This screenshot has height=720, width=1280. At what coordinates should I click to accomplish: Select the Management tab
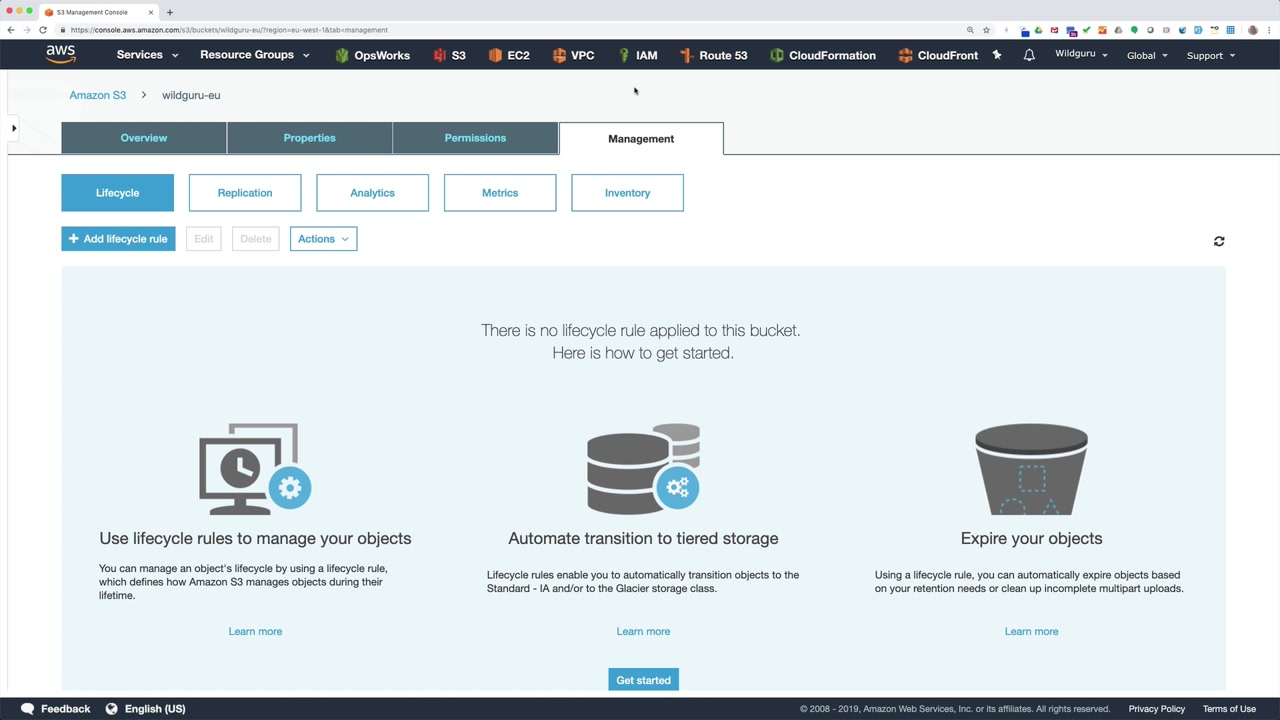tap(641, 139)
